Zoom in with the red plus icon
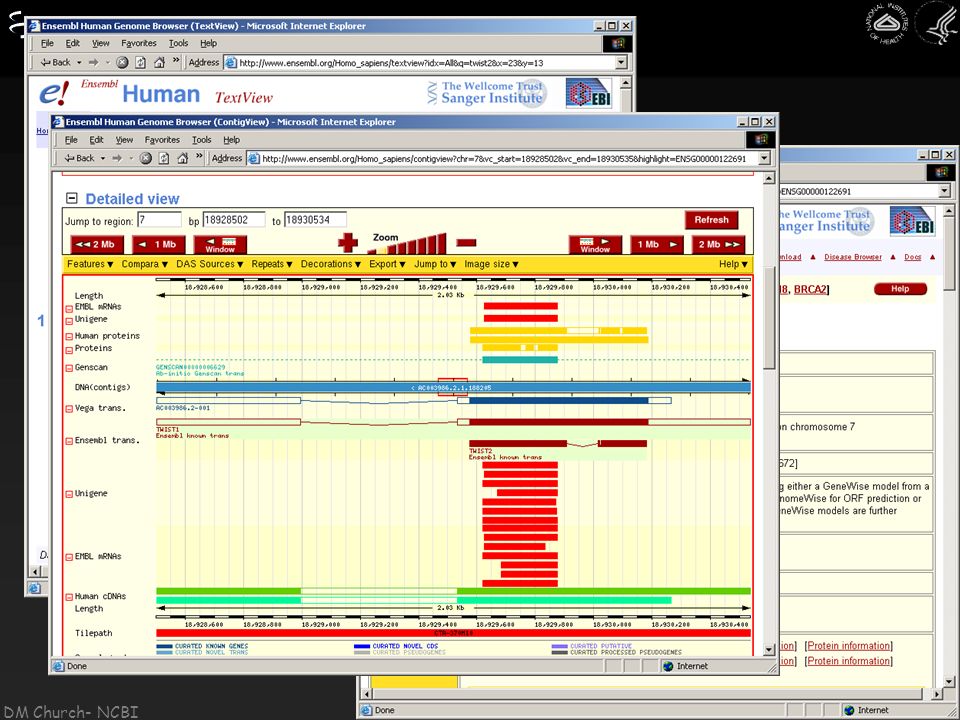 tap(348, 243)
